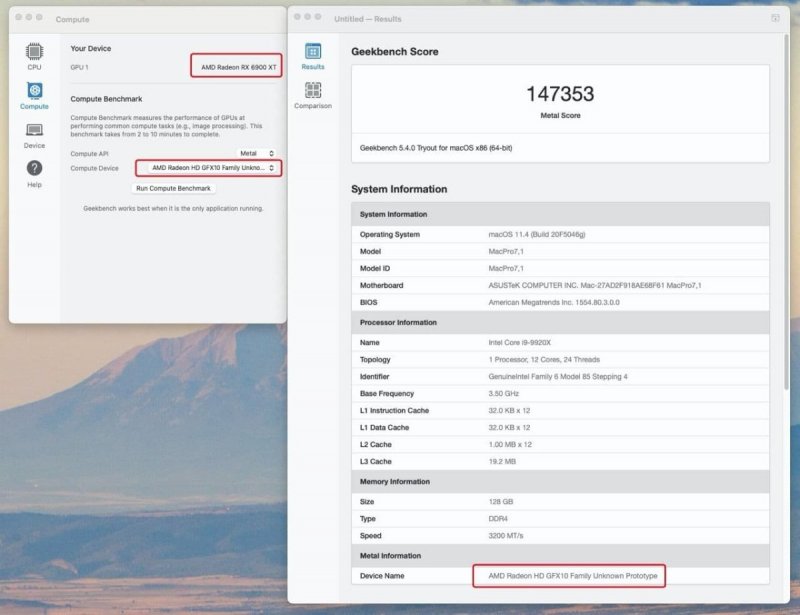This screenshot has height=615, width=800.
Task: Click the 3.50 GHz base frequency
Action: (x=504, y=393)
